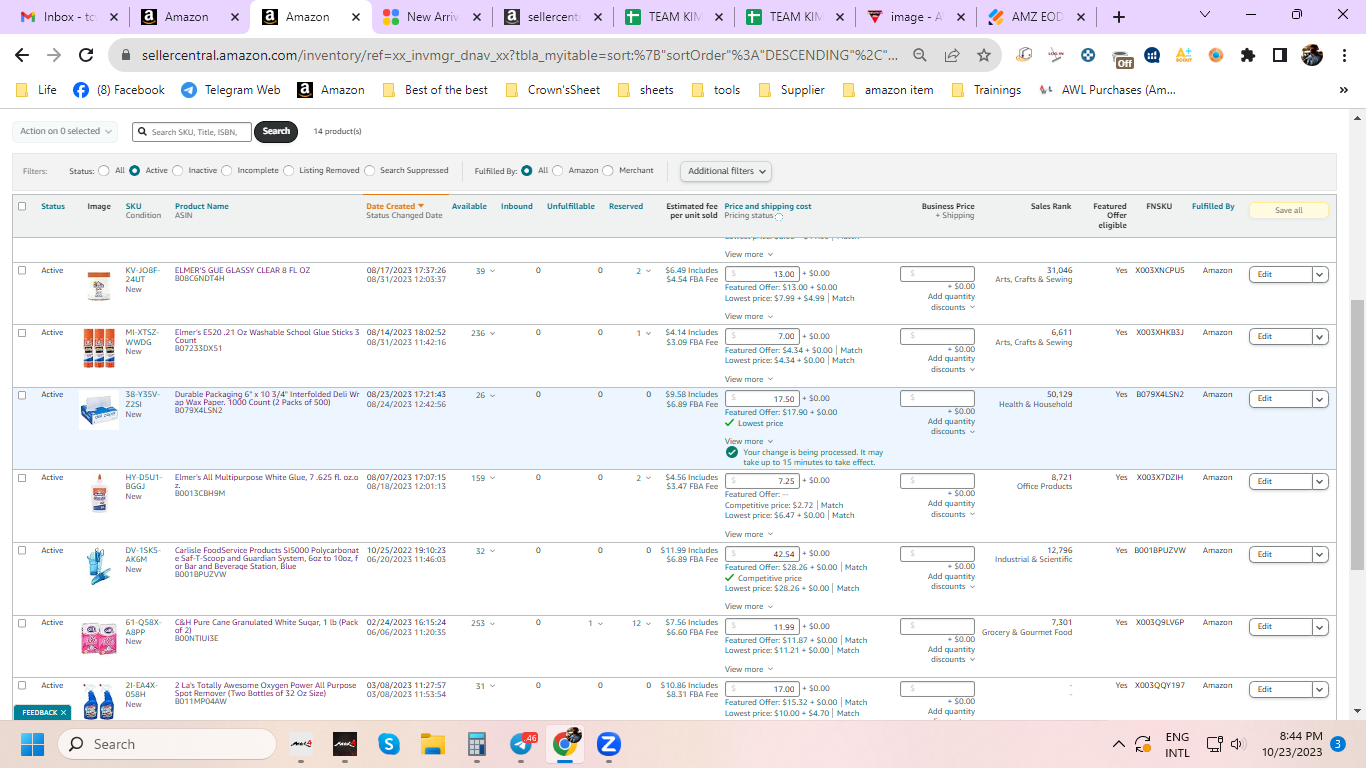Open Telegram from the taskbar
1366x768 pixels.
click(521, 744)
